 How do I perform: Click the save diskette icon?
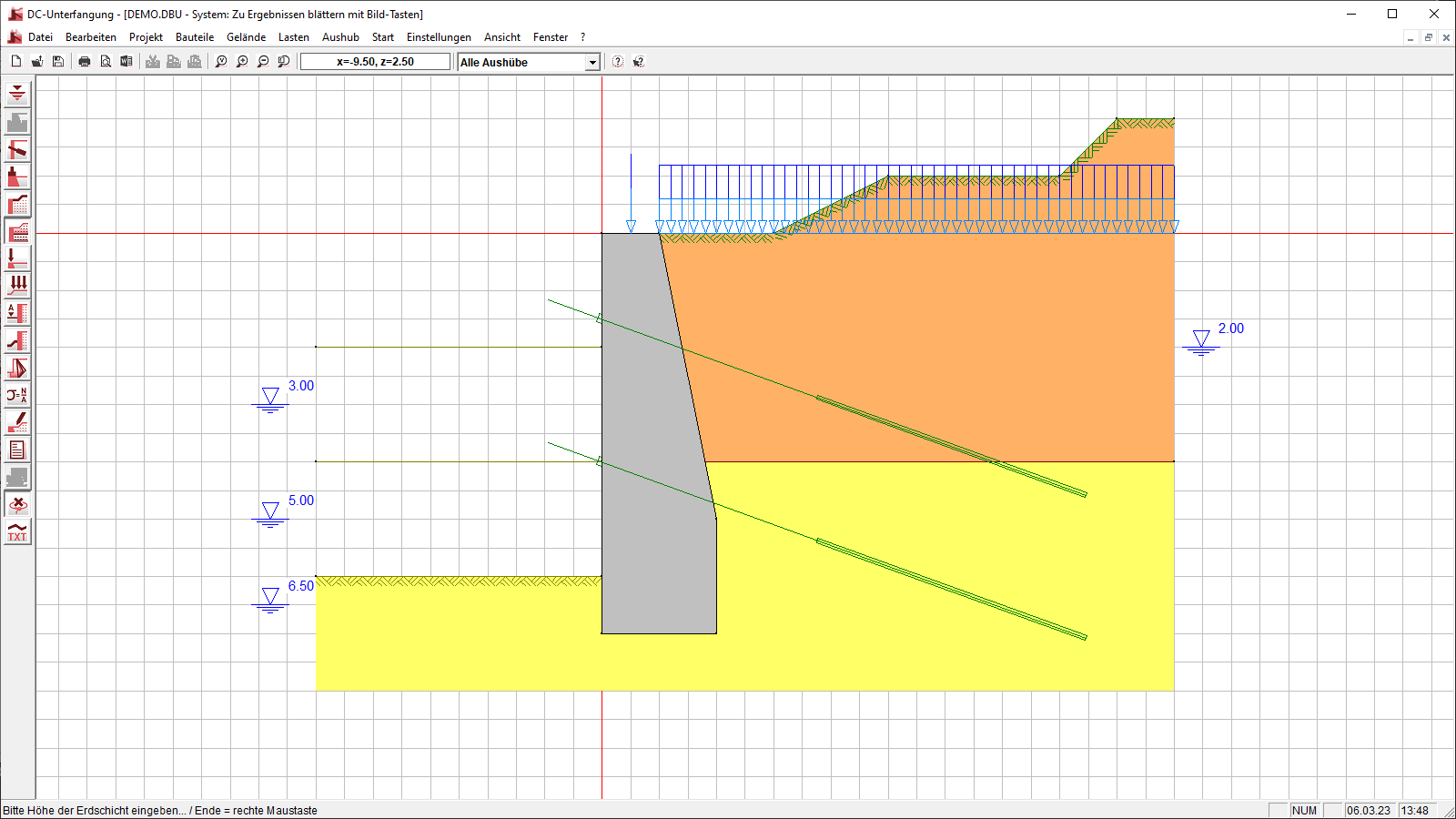click(58, 62)
